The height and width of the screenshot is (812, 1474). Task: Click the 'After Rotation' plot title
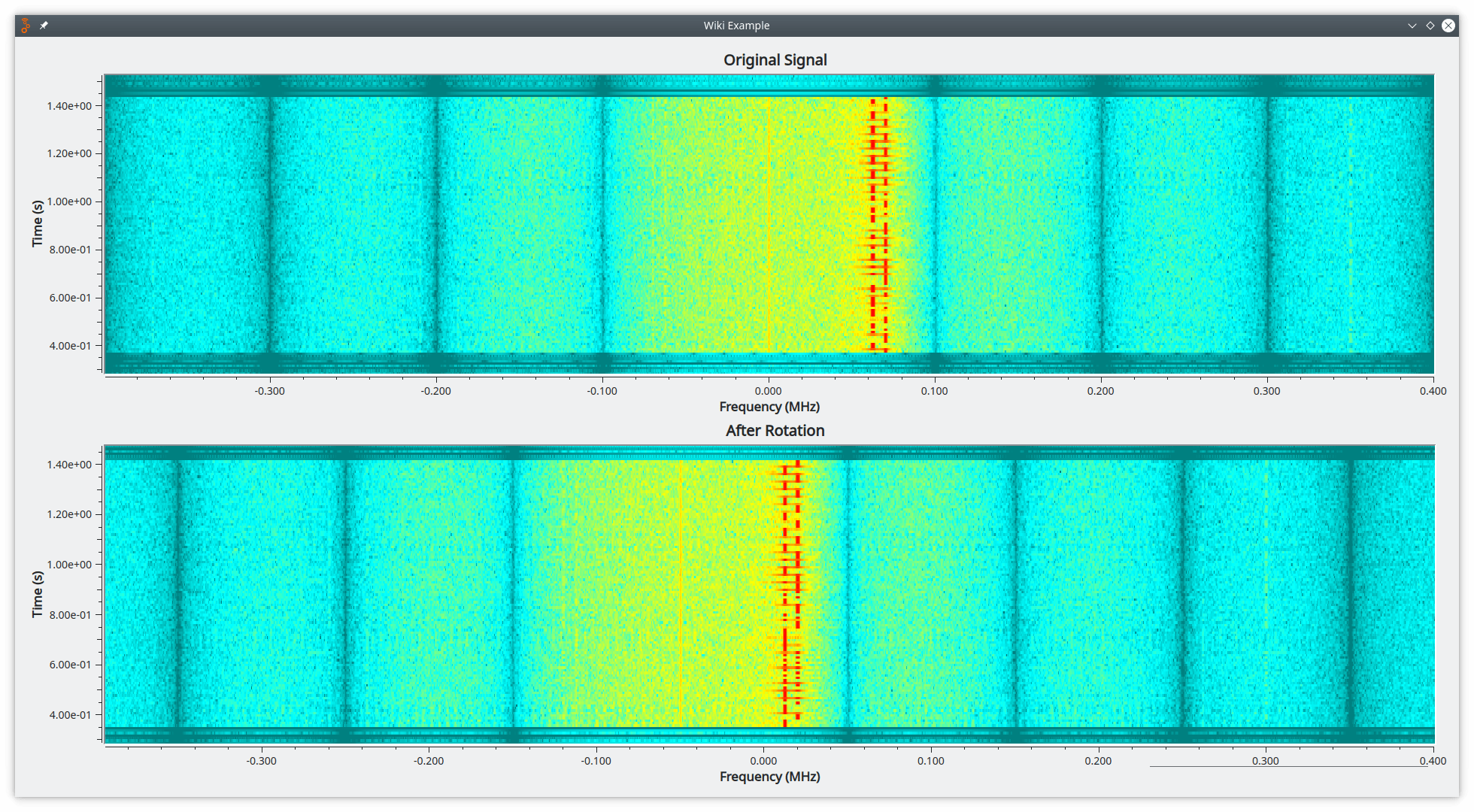(x=775, y=431)
